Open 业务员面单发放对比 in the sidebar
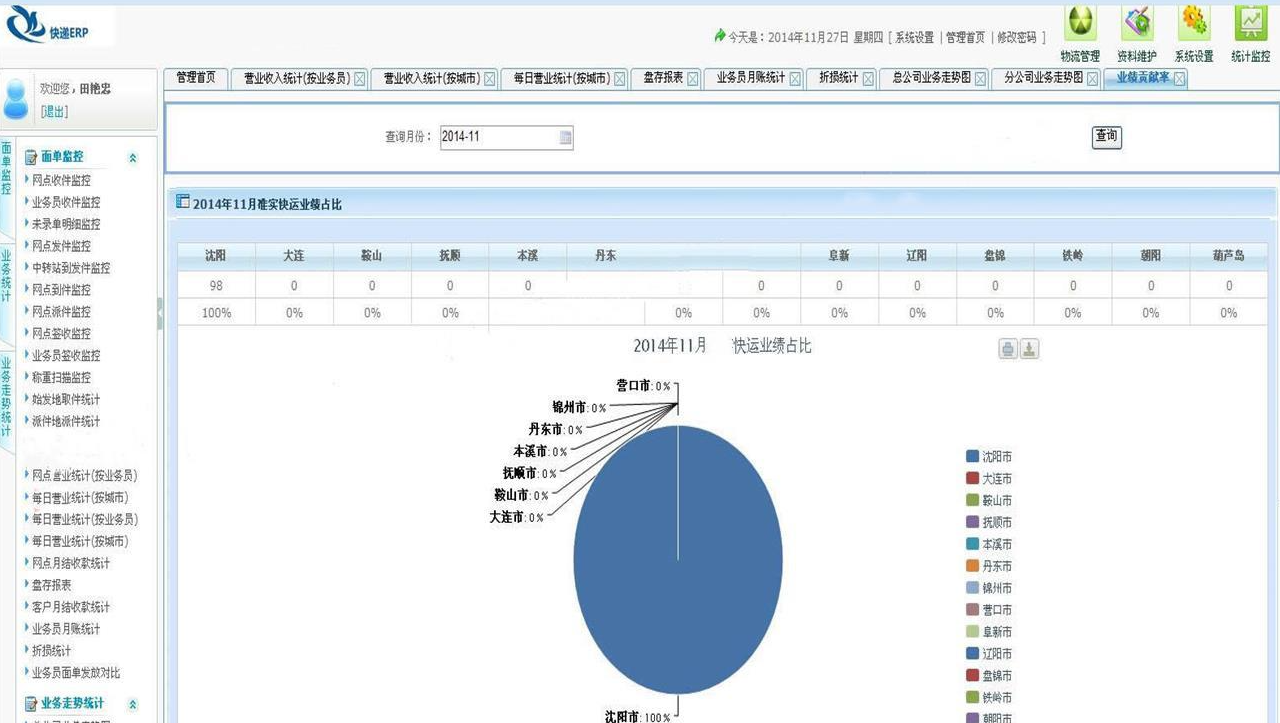This screenshot has height=723, width=1280. coord(76,673)
